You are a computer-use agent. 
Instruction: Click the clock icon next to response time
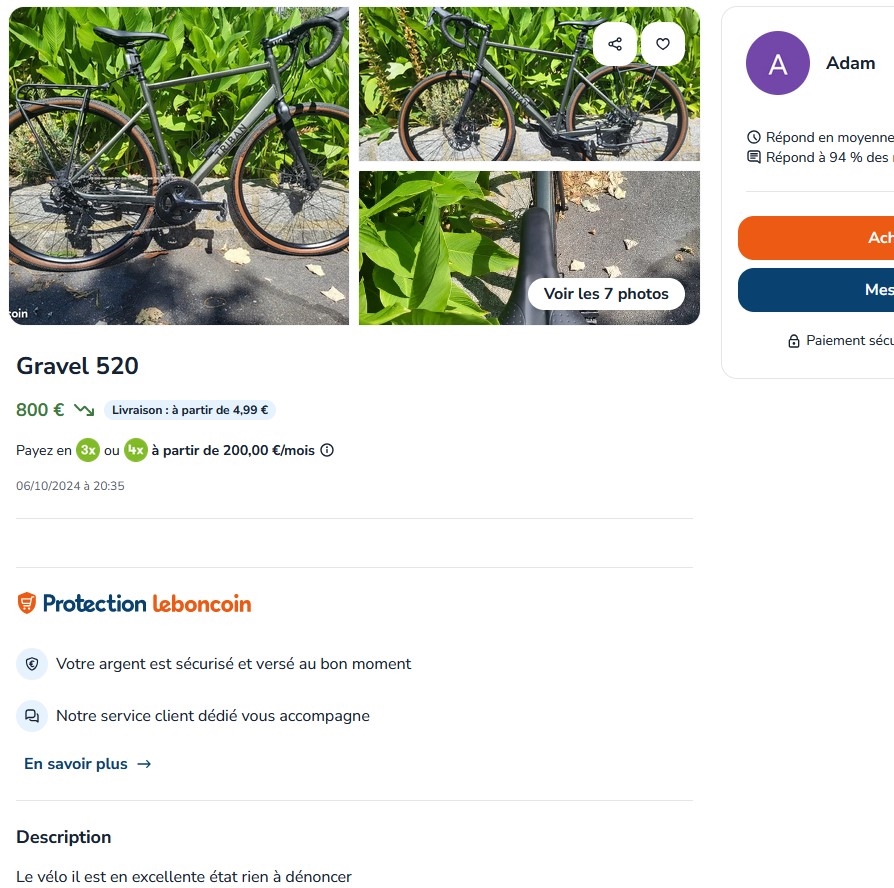tap(753, 136)
